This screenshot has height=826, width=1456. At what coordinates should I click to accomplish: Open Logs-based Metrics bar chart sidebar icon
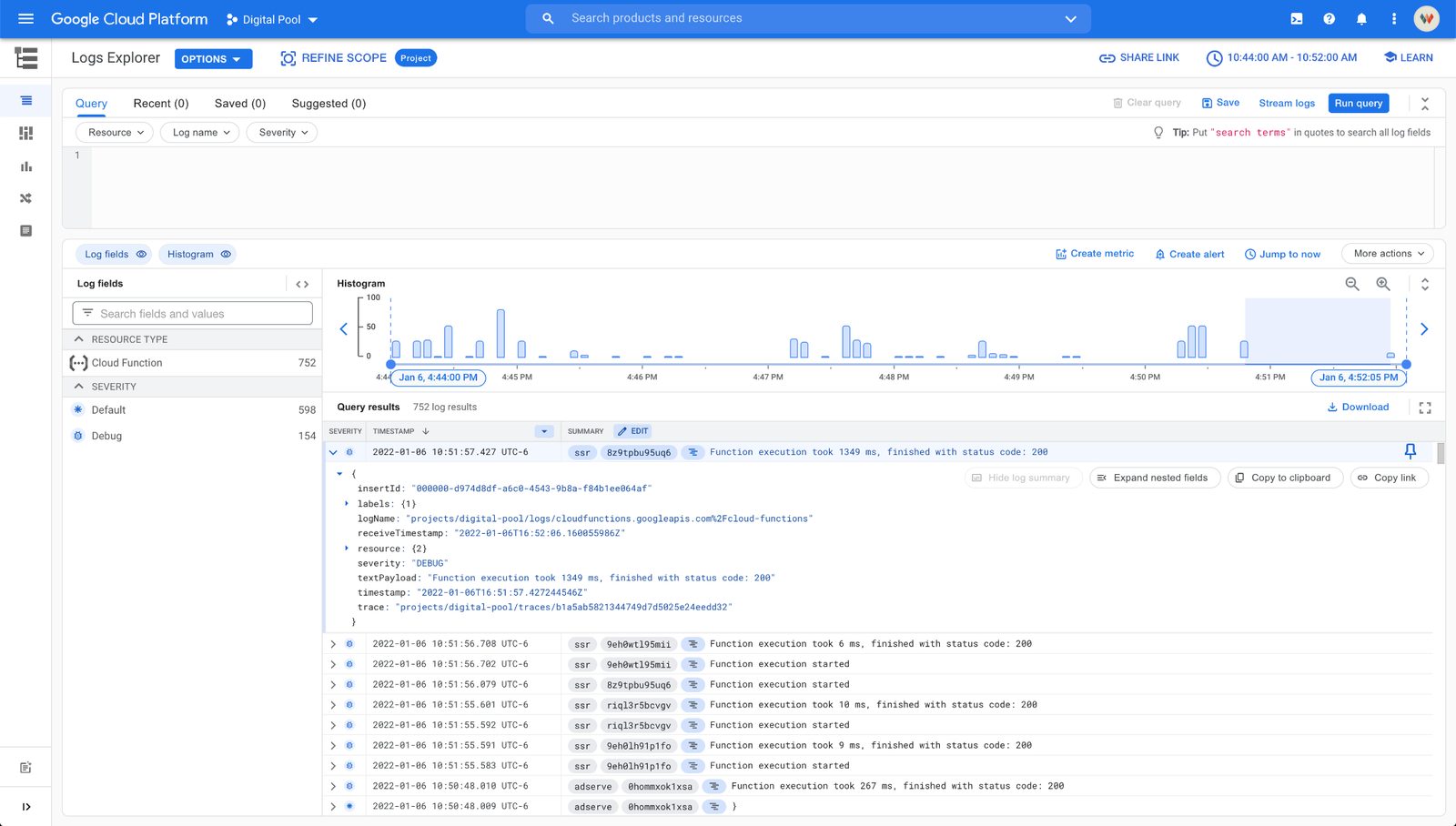click(x=25, y=166)
